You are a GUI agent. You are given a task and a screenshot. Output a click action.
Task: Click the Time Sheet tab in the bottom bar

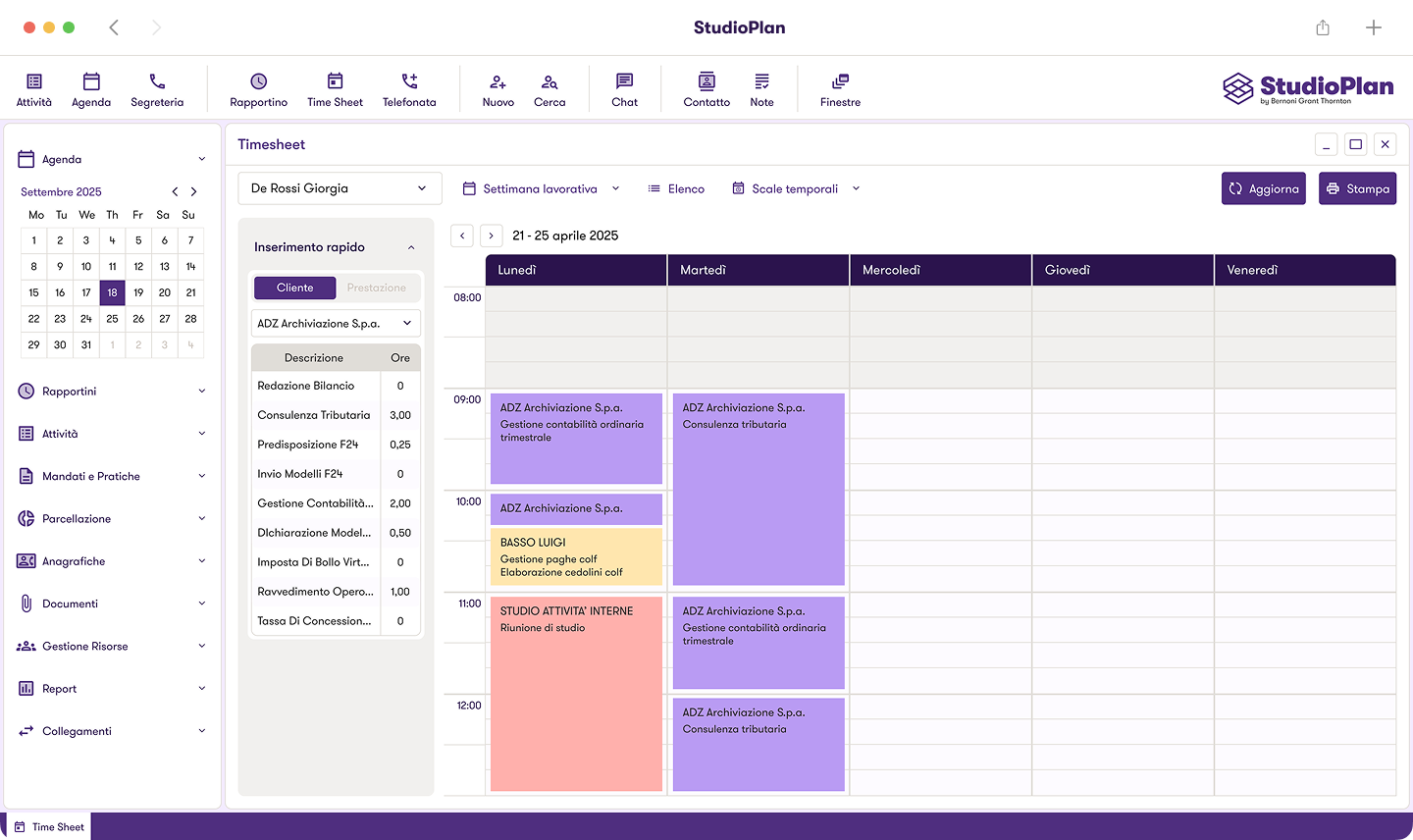[48, 826]
